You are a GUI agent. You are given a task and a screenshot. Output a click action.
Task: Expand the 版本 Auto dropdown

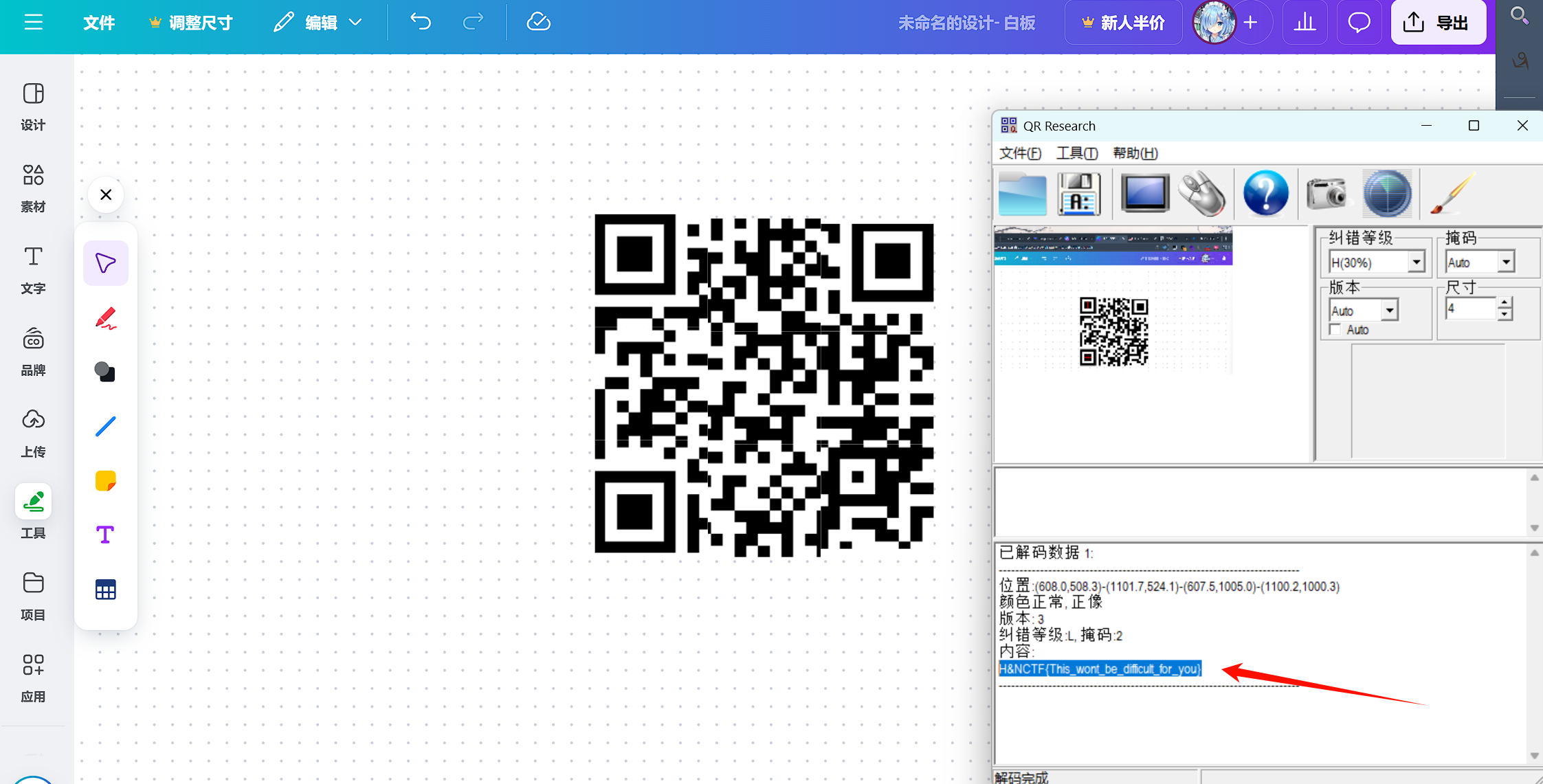1389,311
